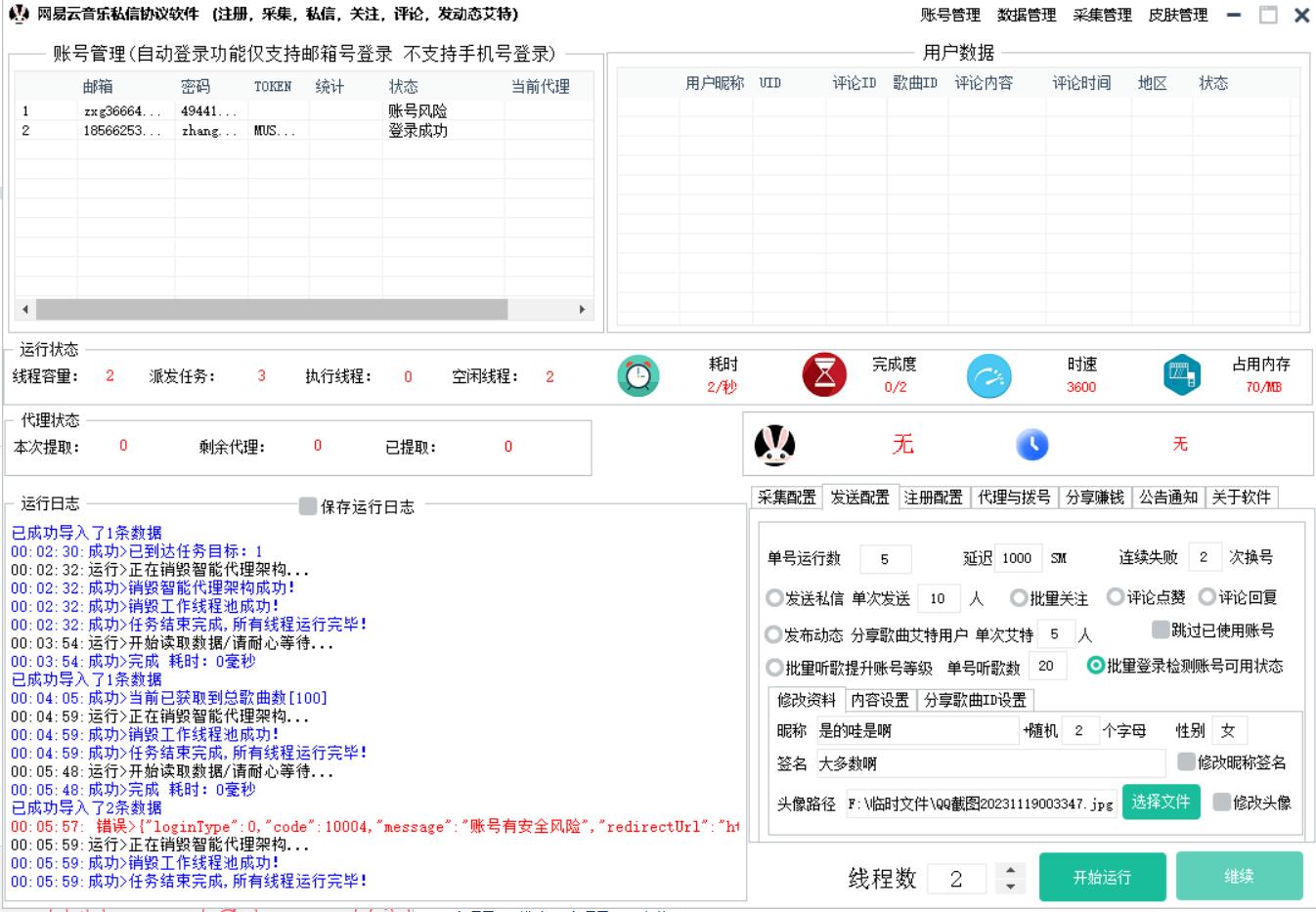Click the rabbit avatar icon
The height and width of the screenshot is (912, 1316).
click(774, 446)
